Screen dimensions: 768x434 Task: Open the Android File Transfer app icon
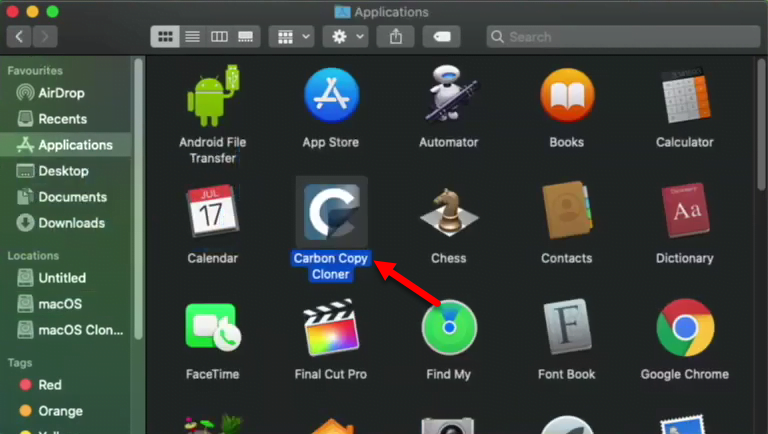[213, 96]
